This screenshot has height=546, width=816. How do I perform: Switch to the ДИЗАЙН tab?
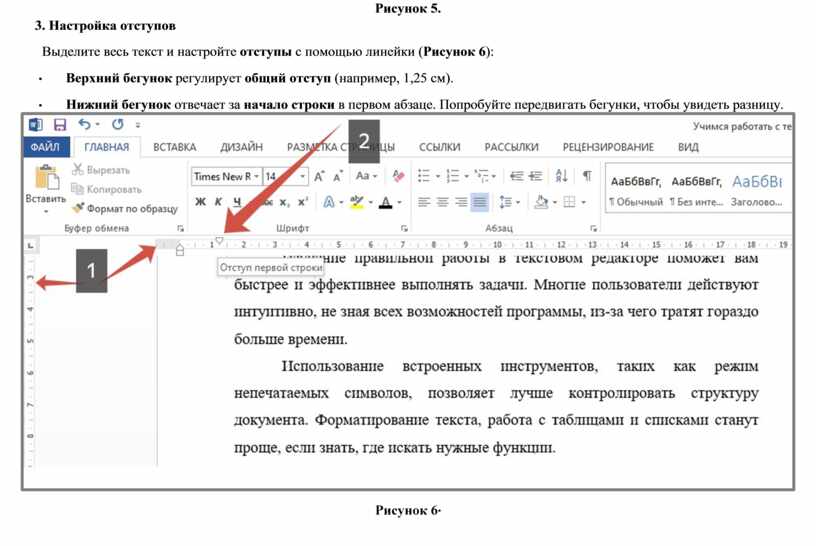pos(241,147)
